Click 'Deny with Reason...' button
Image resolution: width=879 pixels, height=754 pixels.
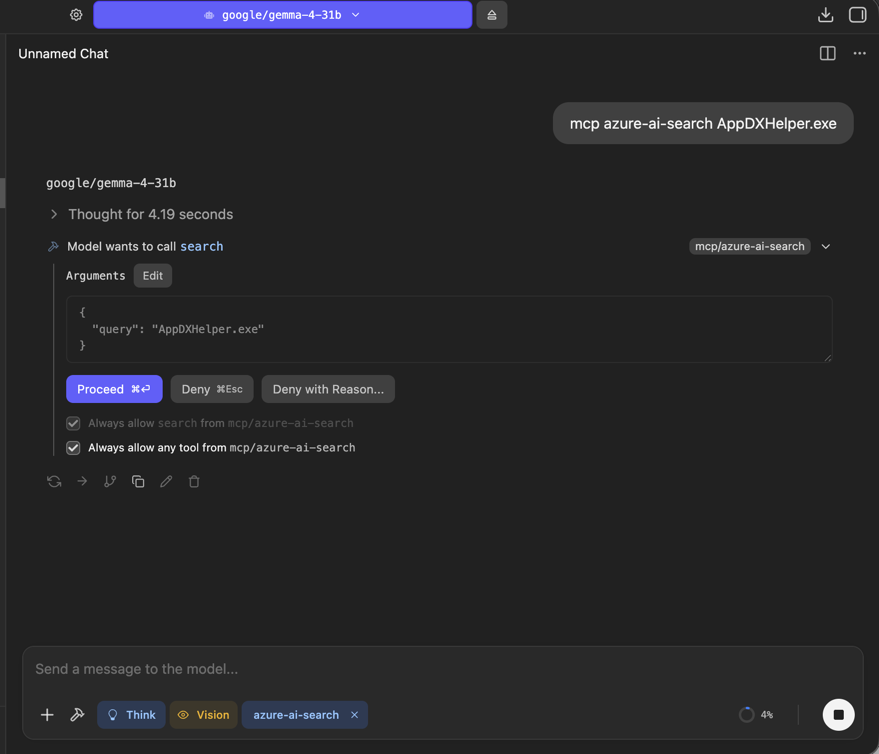click(x=328, y=389)
